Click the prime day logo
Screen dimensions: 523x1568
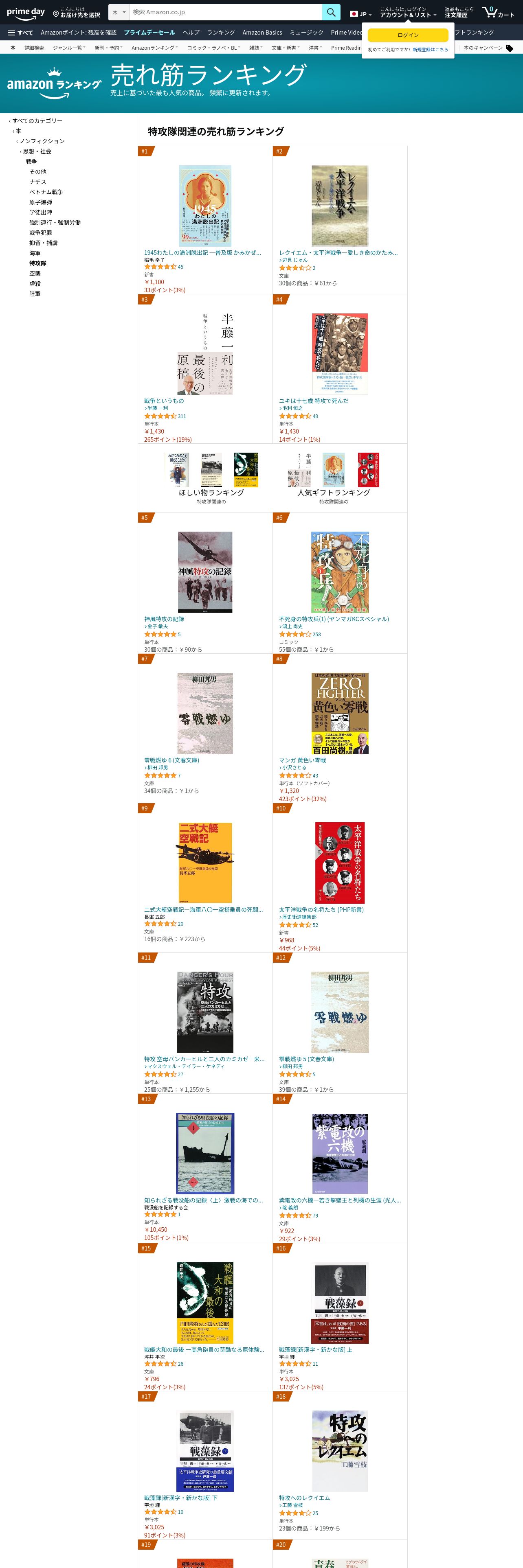coord(26,12)
